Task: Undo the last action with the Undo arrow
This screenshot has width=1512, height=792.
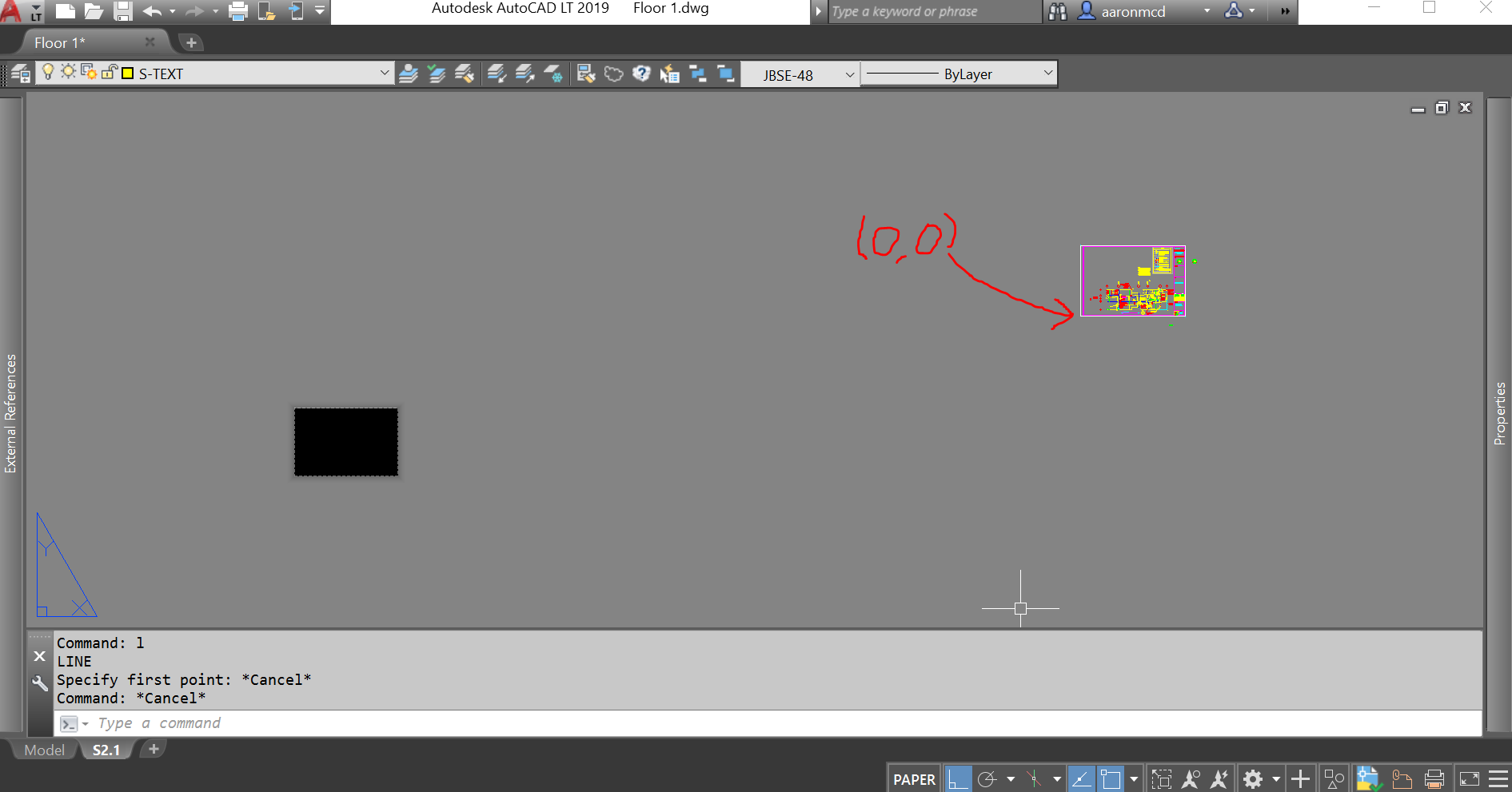Action: point(152,11)
